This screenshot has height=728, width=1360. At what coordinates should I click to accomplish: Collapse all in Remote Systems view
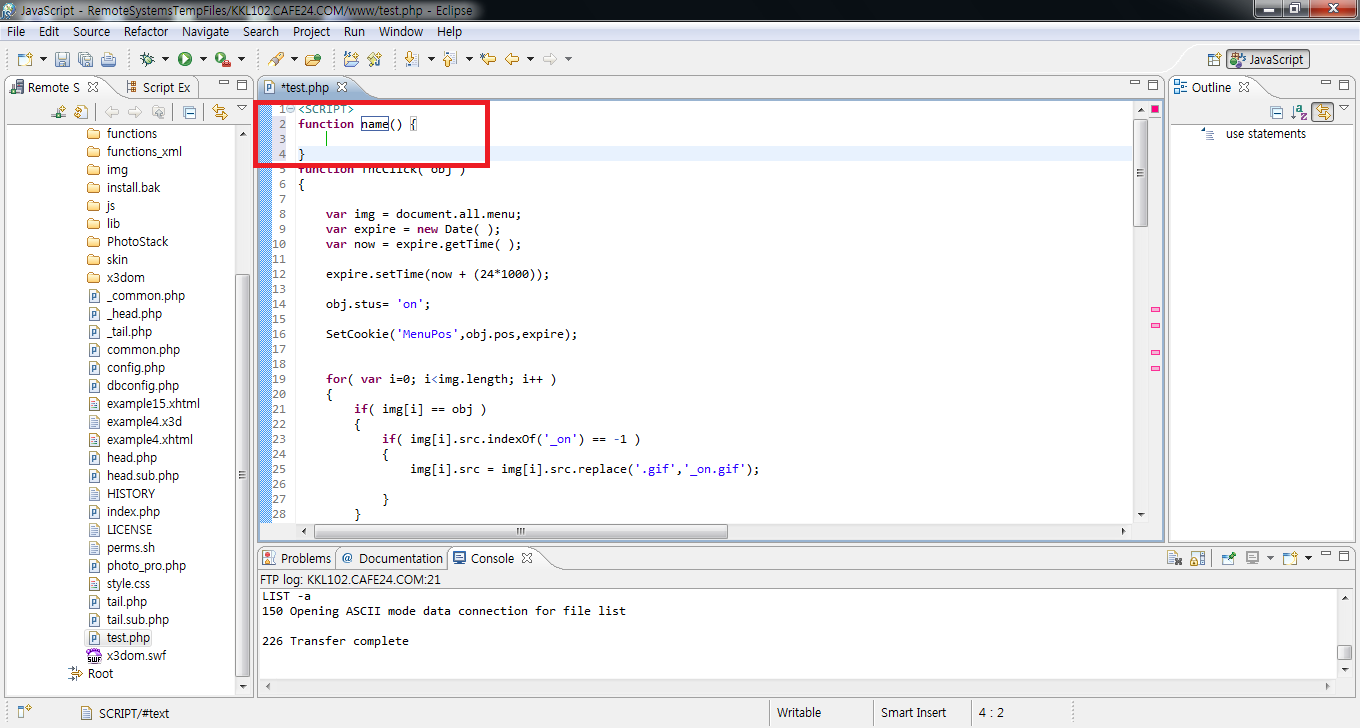189,113
